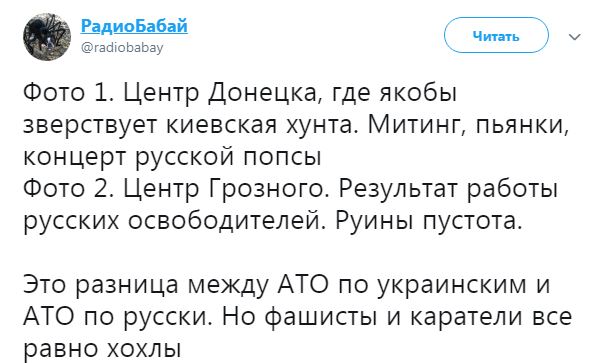
Task: Click the word 'зверствует' in the tweet
Action: point(90,125)
